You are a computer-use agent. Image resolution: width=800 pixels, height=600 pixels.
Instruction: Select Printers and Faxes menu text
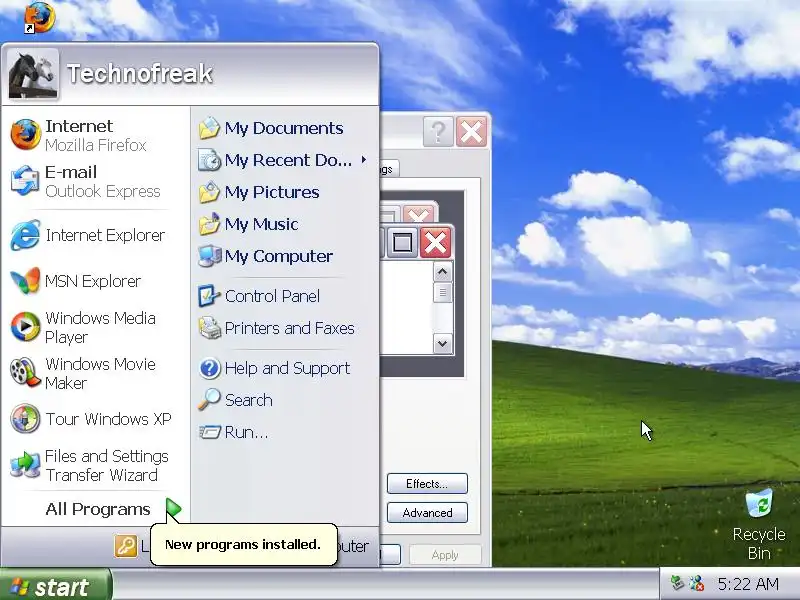click(289, 328)
